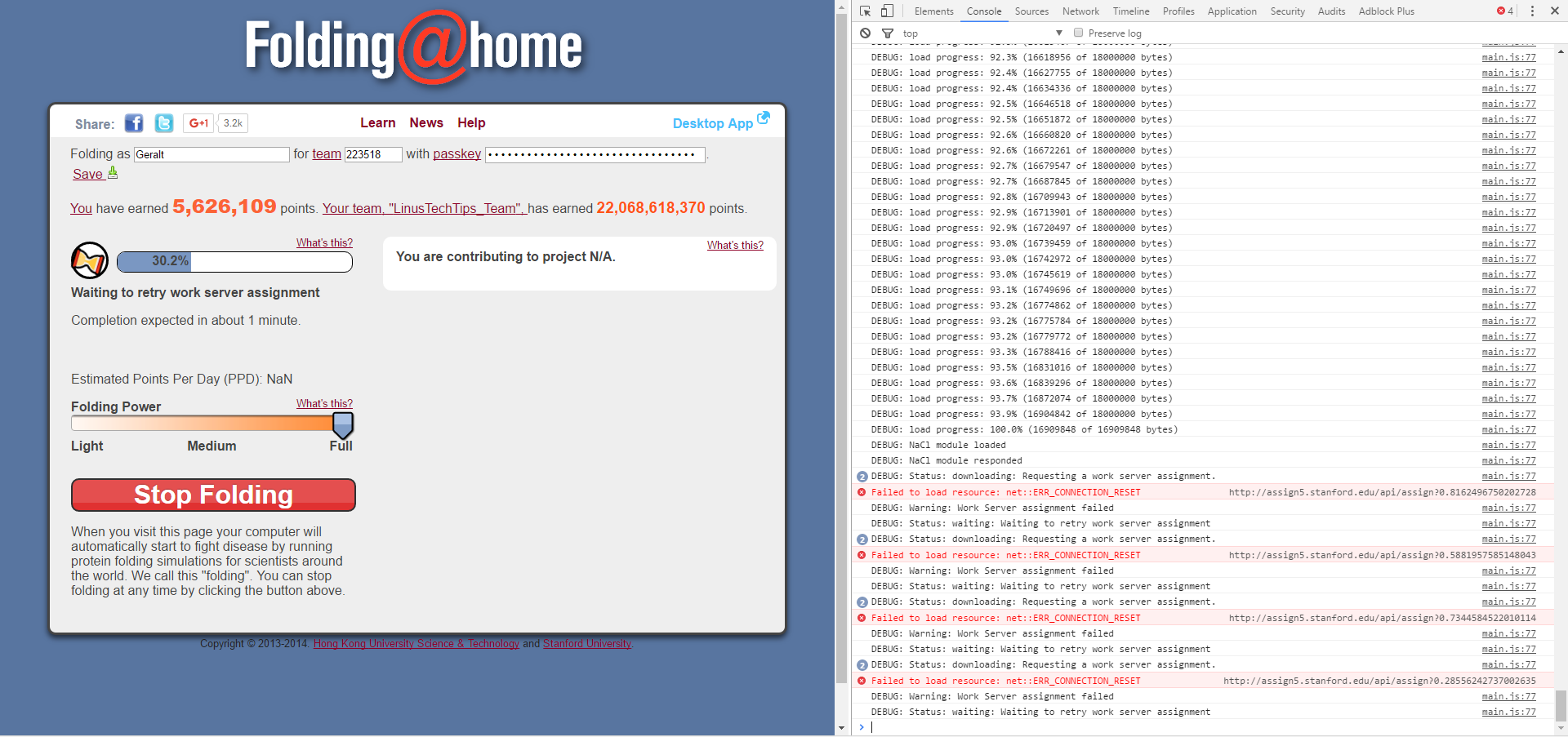Open the DevTools three-dot customize menu

[1532, 11]
